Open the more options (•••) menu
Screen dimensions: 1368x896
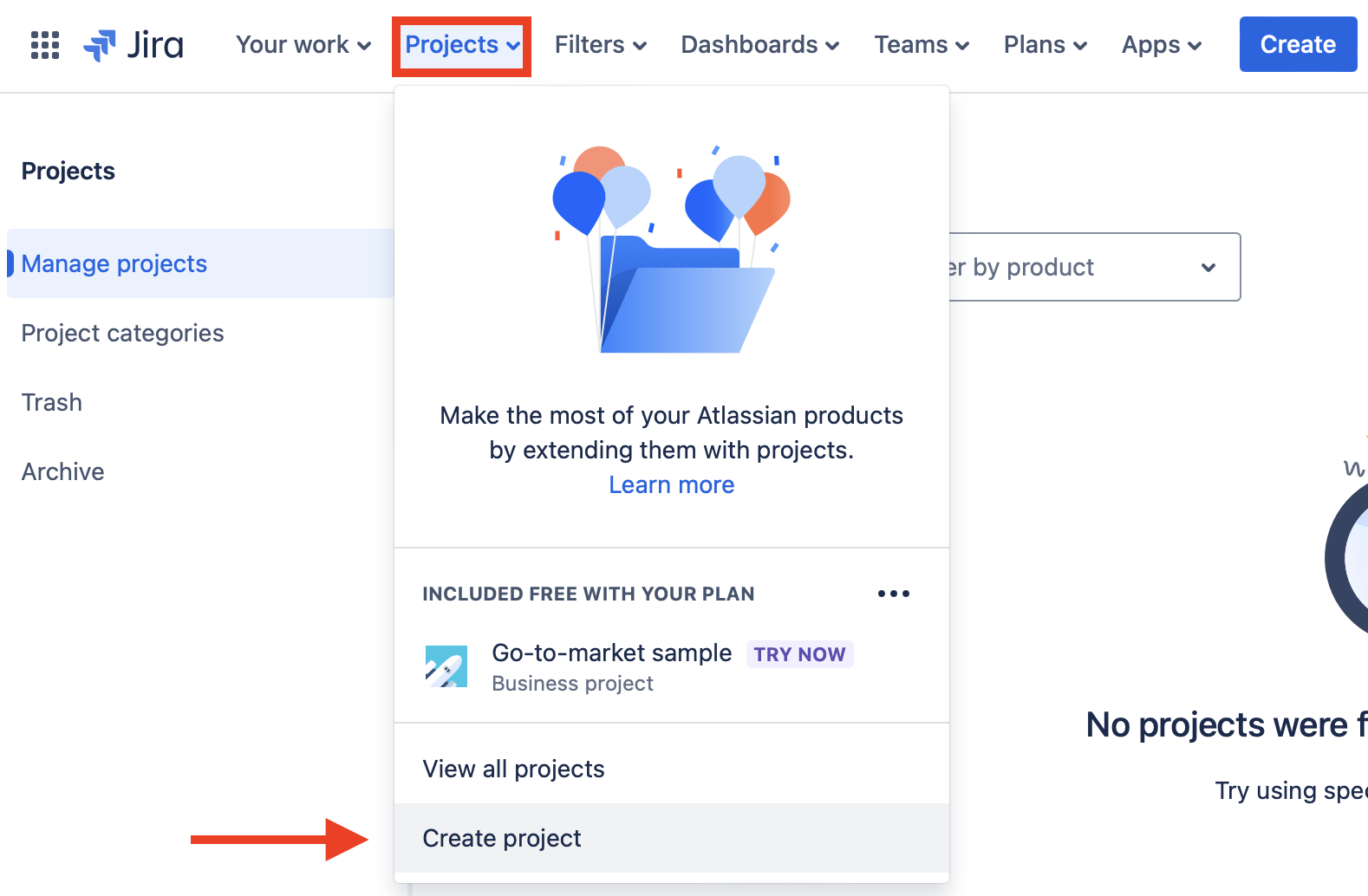pyautogui.click(x=893, y=594)
